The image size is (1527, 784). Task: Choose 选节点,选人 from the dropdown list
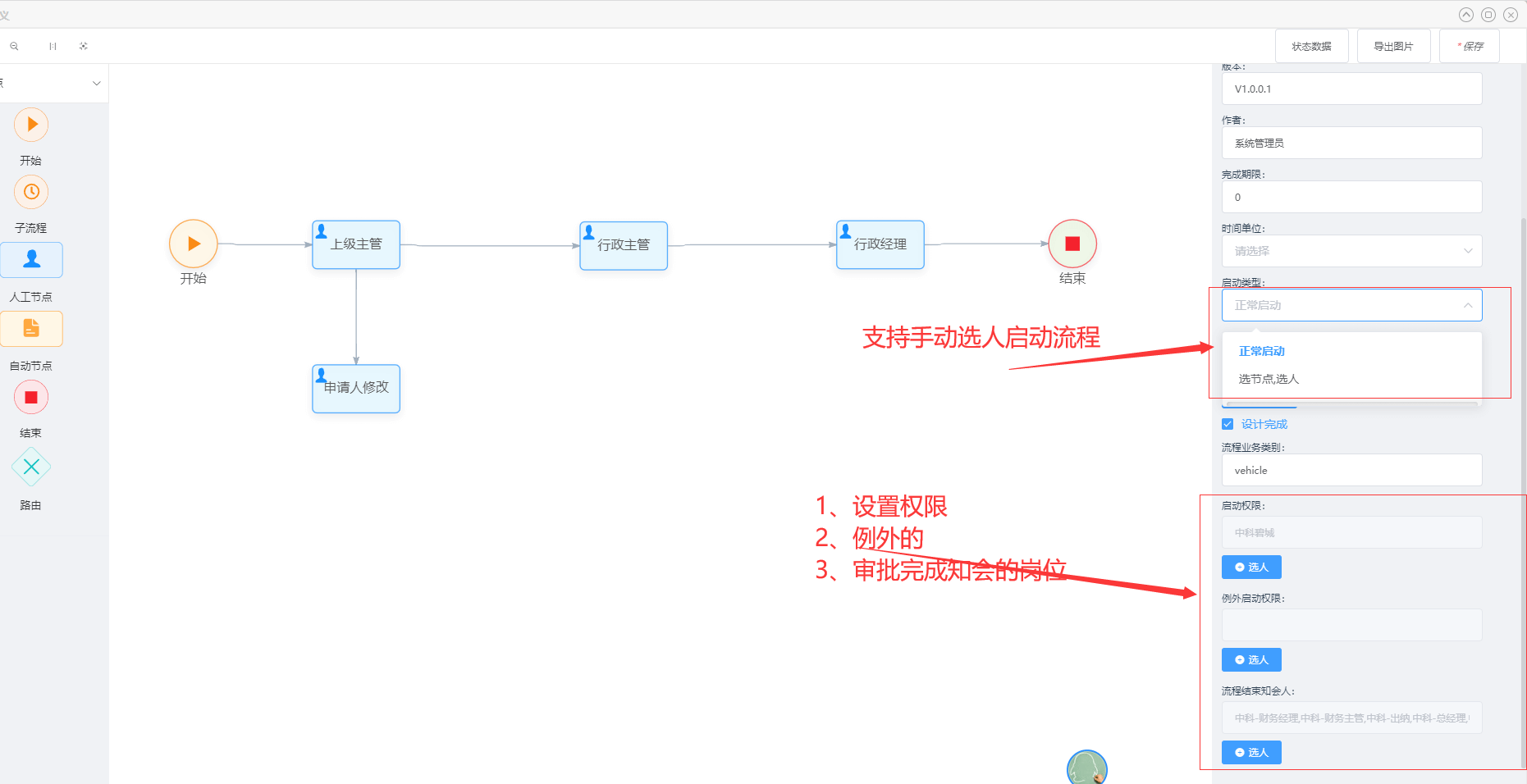(x=1269, y=379)
